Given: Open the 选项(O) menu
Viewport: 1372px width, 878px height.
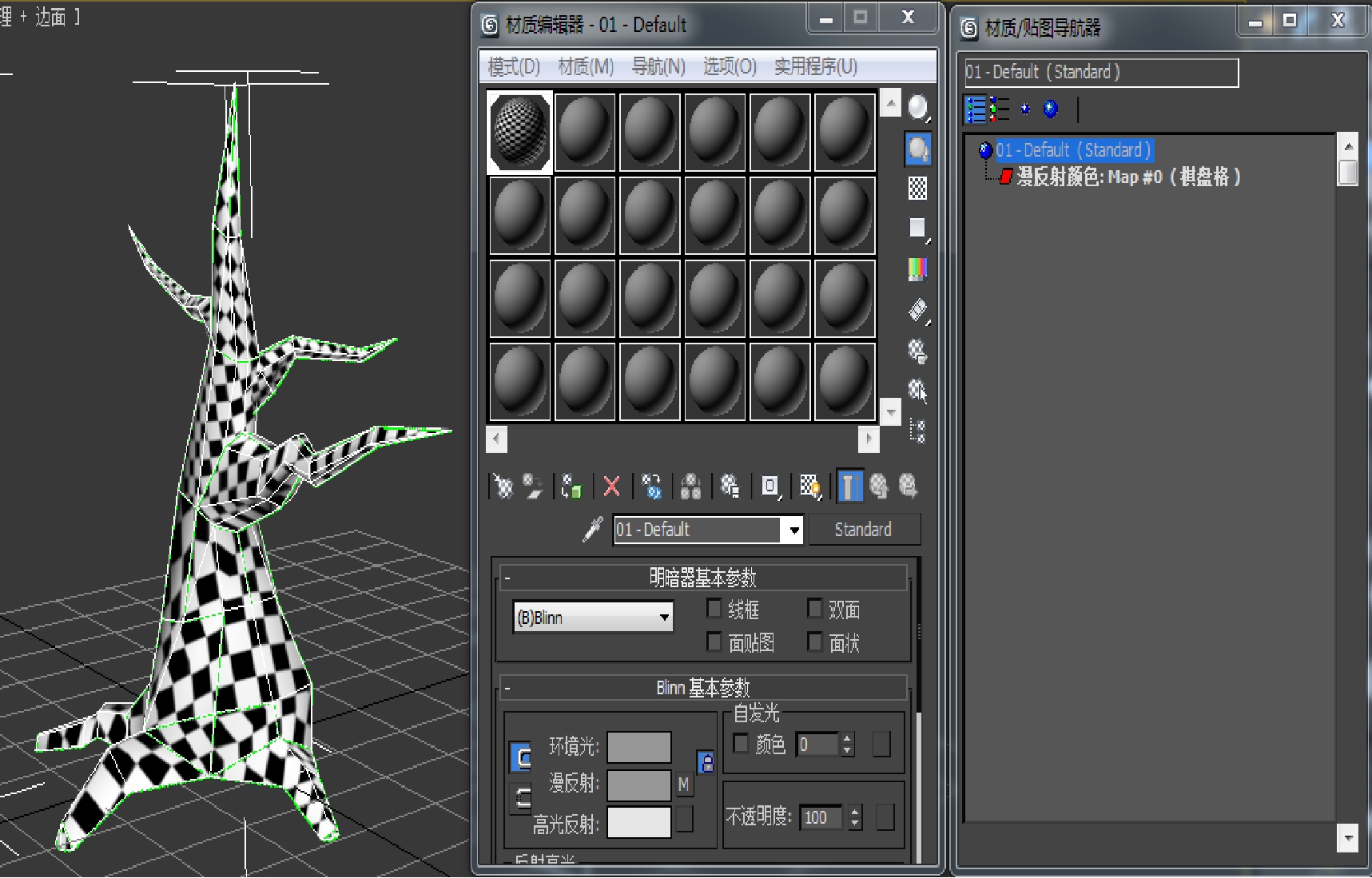Looking at the screenshot, I should pyautogui.click(x=730, y=66).
